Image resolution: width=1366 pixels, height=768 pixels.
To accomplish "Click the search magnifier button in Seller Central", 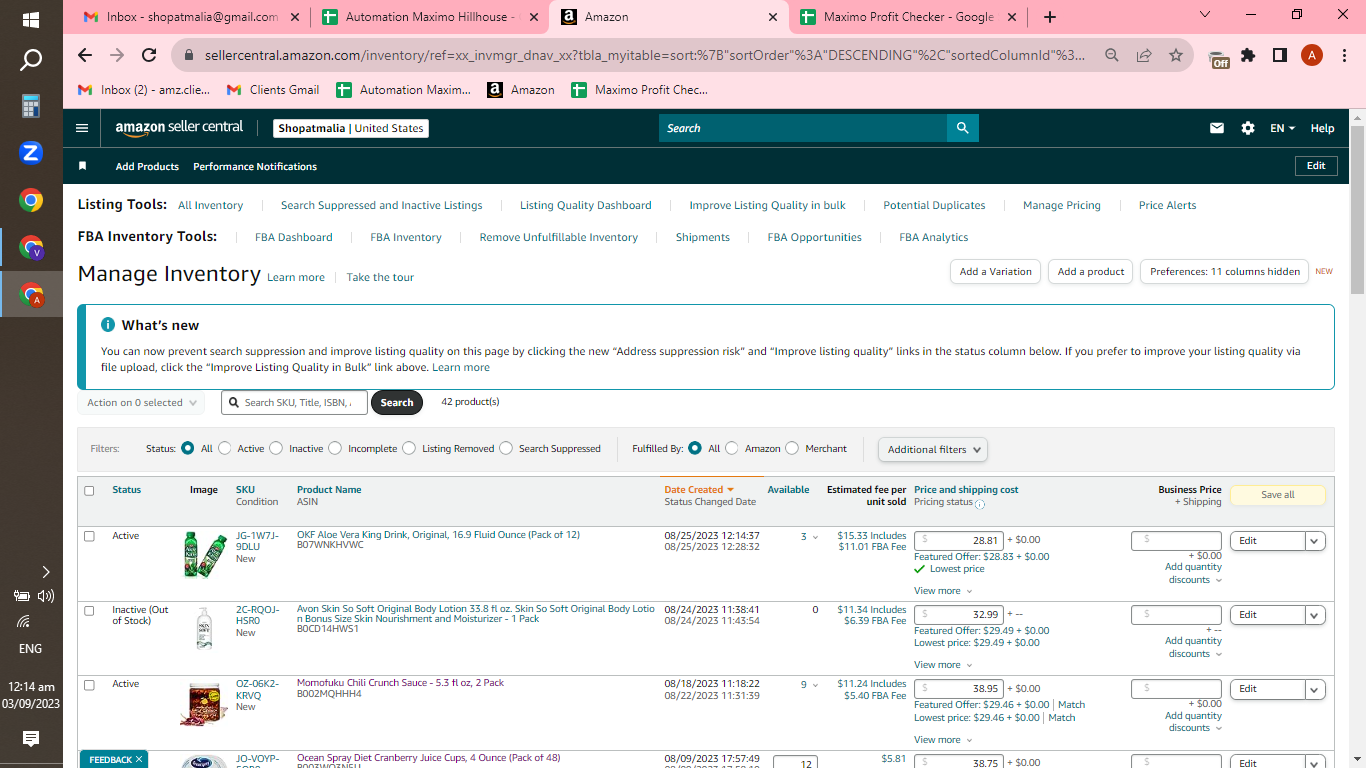I will click(962, 128).
